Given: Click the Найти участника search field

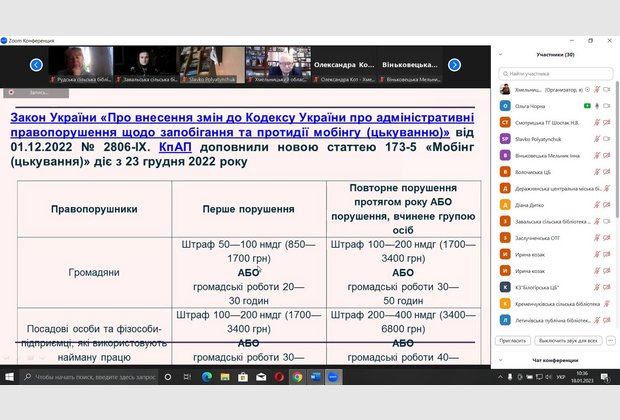Looking at the screenshot, I should [x=556, y=73].
